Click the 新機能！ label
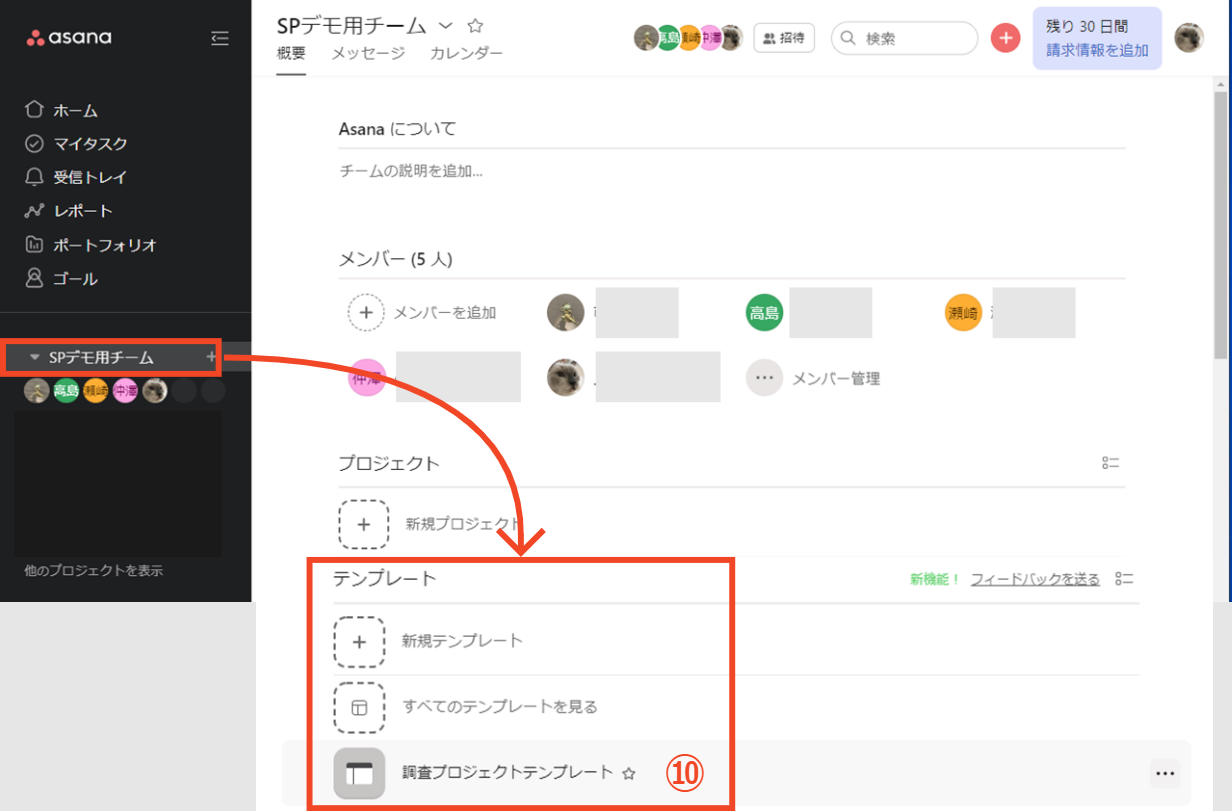Image resolution: width=1232 pixels, height=811 pixels. coord(935,579)
